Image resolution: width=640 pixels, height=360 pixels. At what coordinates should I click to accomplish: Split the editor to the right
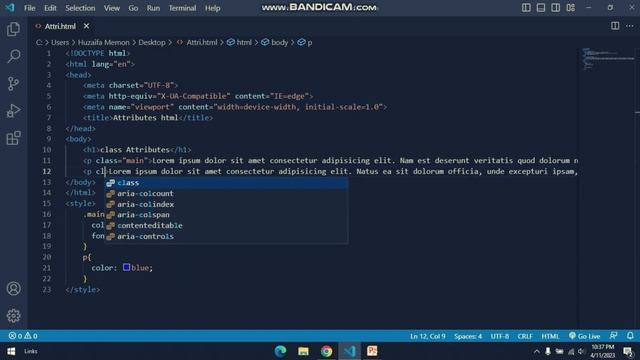[615, 26]
